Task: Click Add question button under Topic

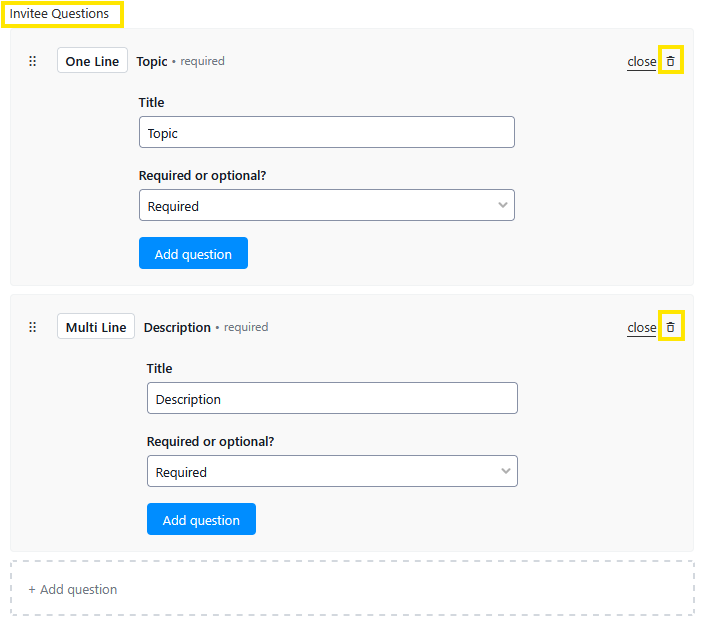Action: coord(193,253)
